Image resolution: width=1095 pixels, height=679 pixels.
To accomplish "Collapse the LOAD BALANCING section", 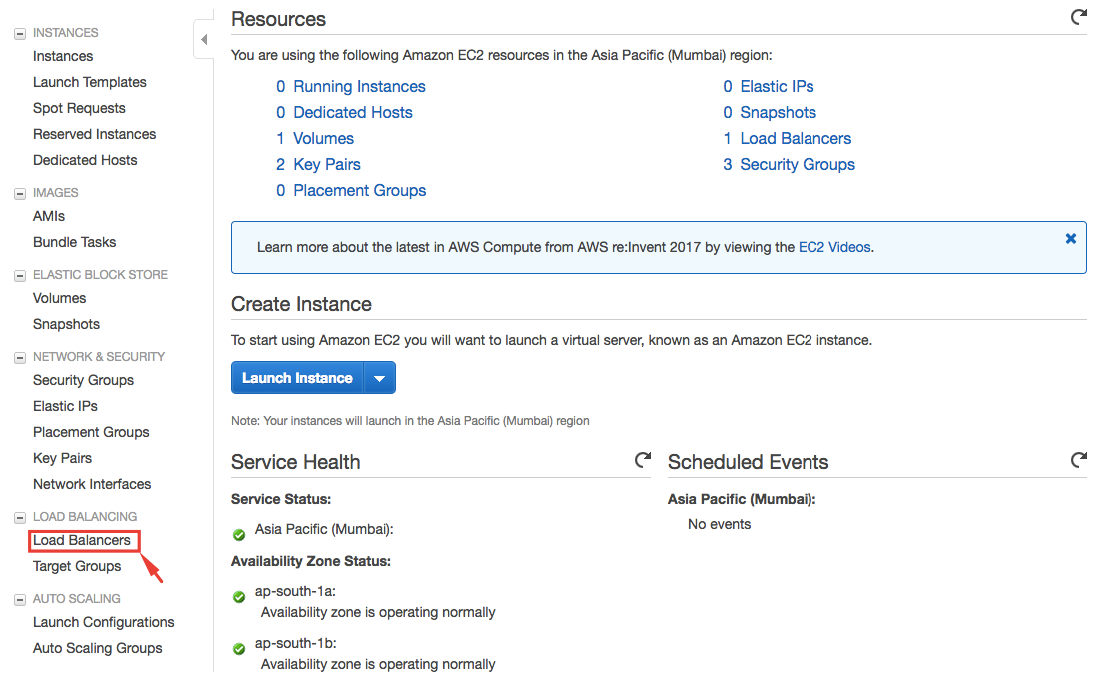I will (x=20, y=517).
